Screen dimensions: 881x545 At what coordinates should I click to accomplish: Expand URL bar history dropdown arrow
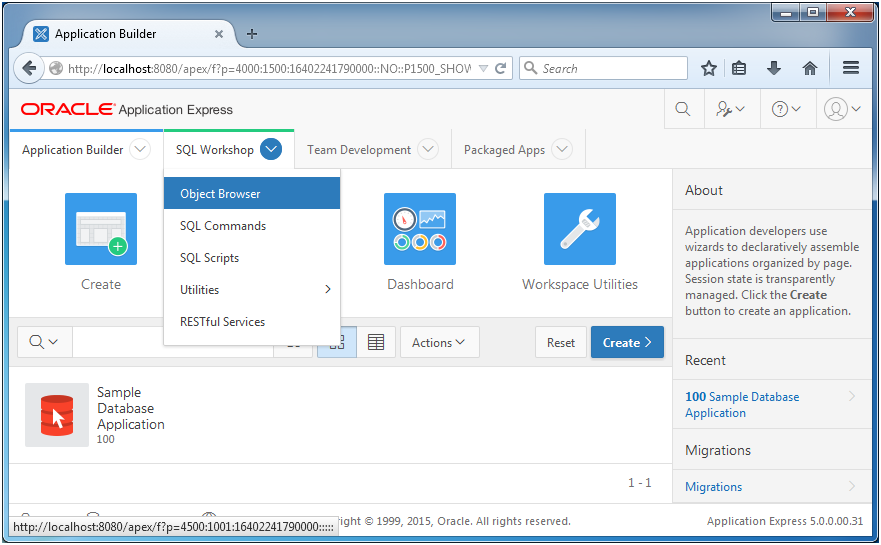pos(483,69)
